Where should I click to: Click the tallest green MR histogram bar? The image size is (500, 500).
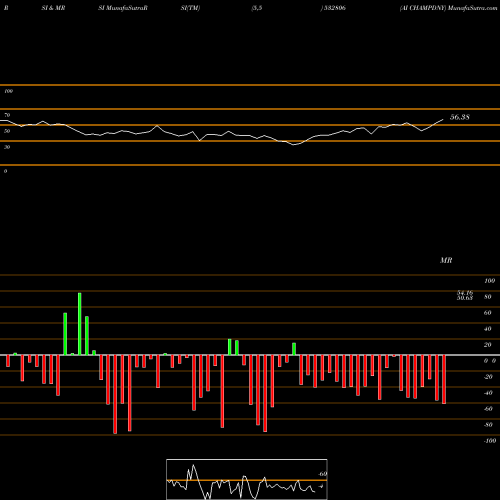[x=80, y=324]
